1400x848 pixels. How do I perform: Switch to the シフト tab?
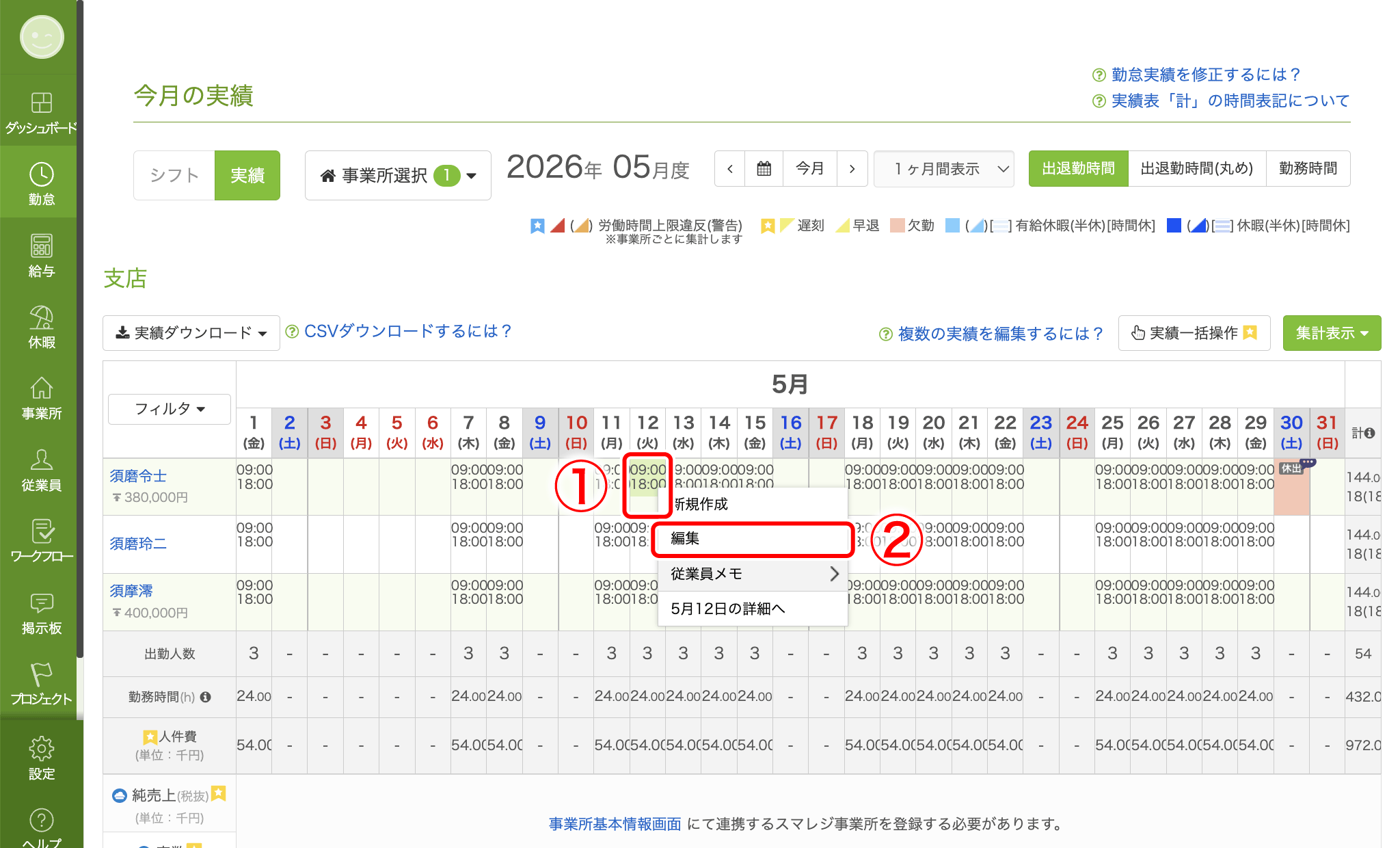174,175
